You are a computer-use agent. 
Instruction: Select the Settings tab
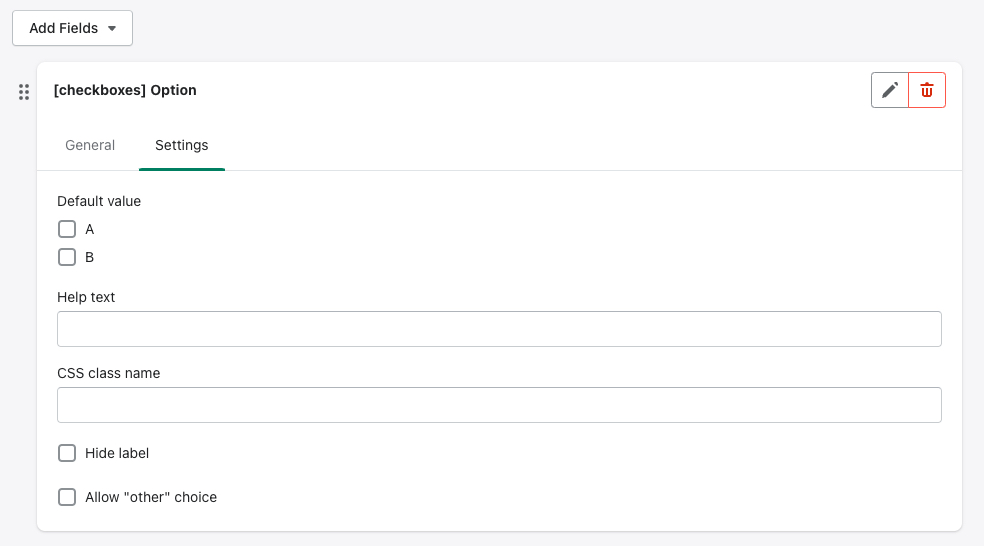click(x=182, y=145)
